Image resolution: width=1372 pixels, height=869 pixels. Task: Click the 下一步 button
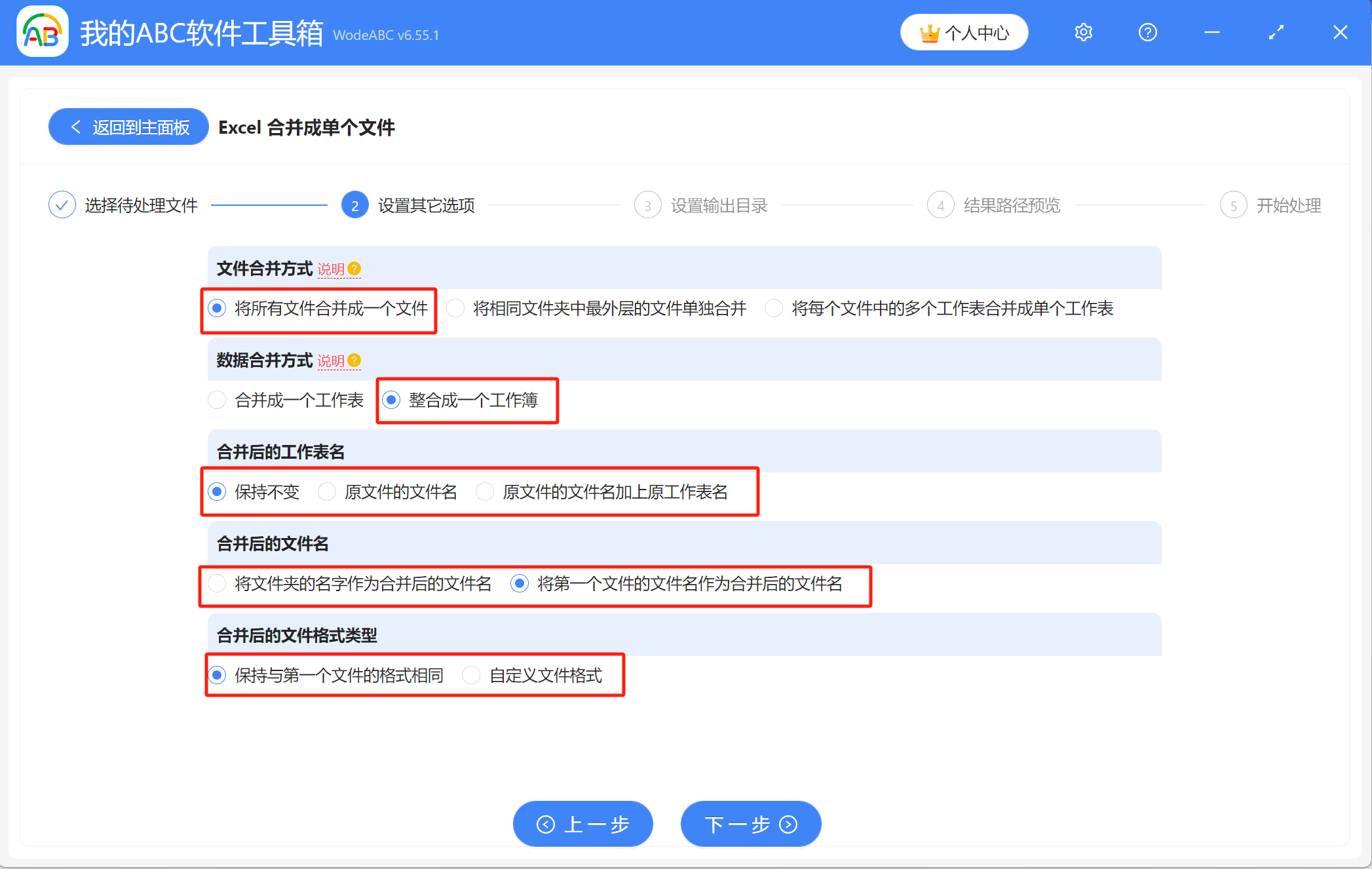(750, 824)
